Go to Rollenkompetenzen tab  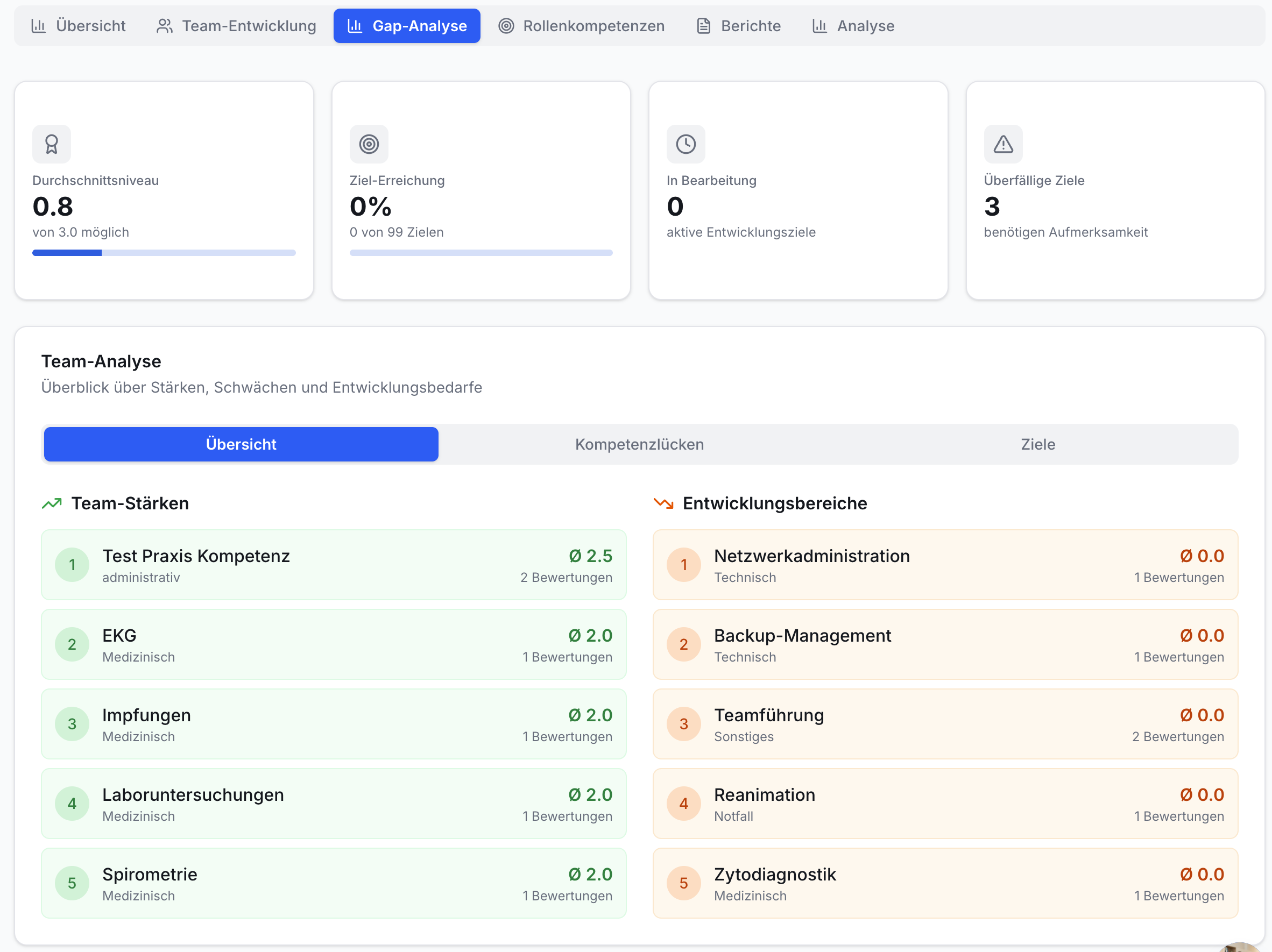click(581, 26)
